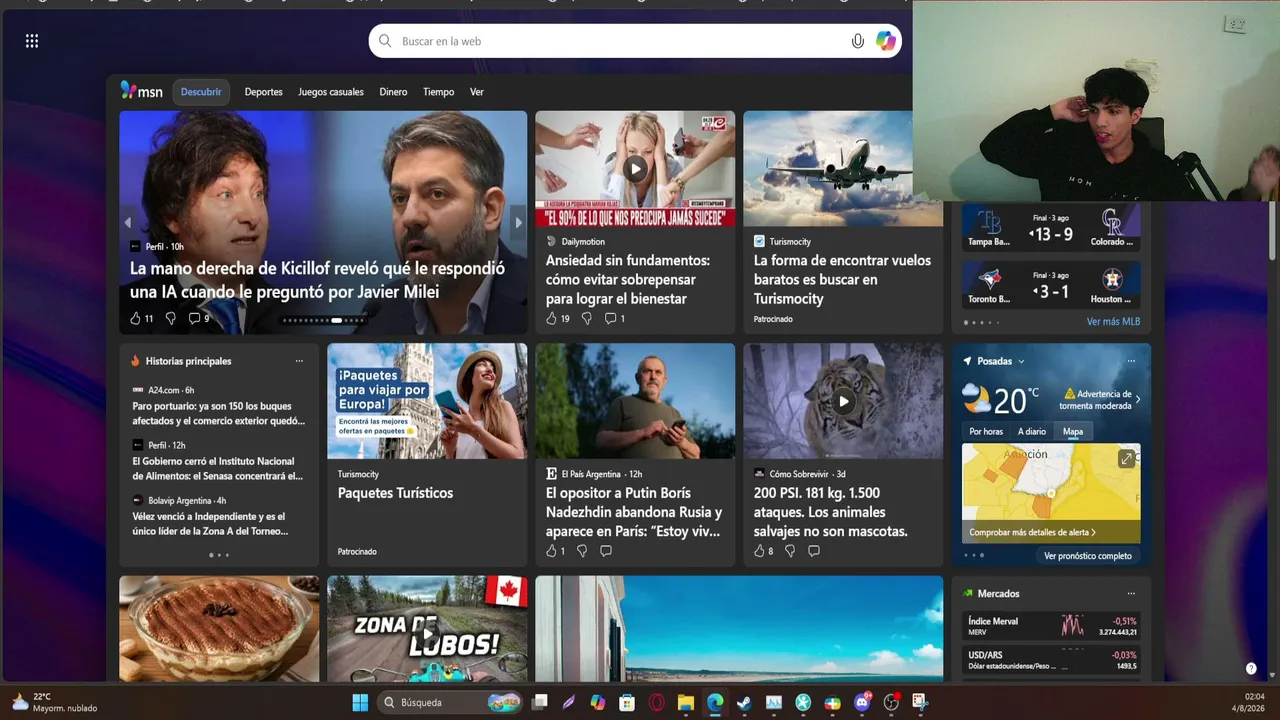Open Copilot from the search bar

[886, 41]
